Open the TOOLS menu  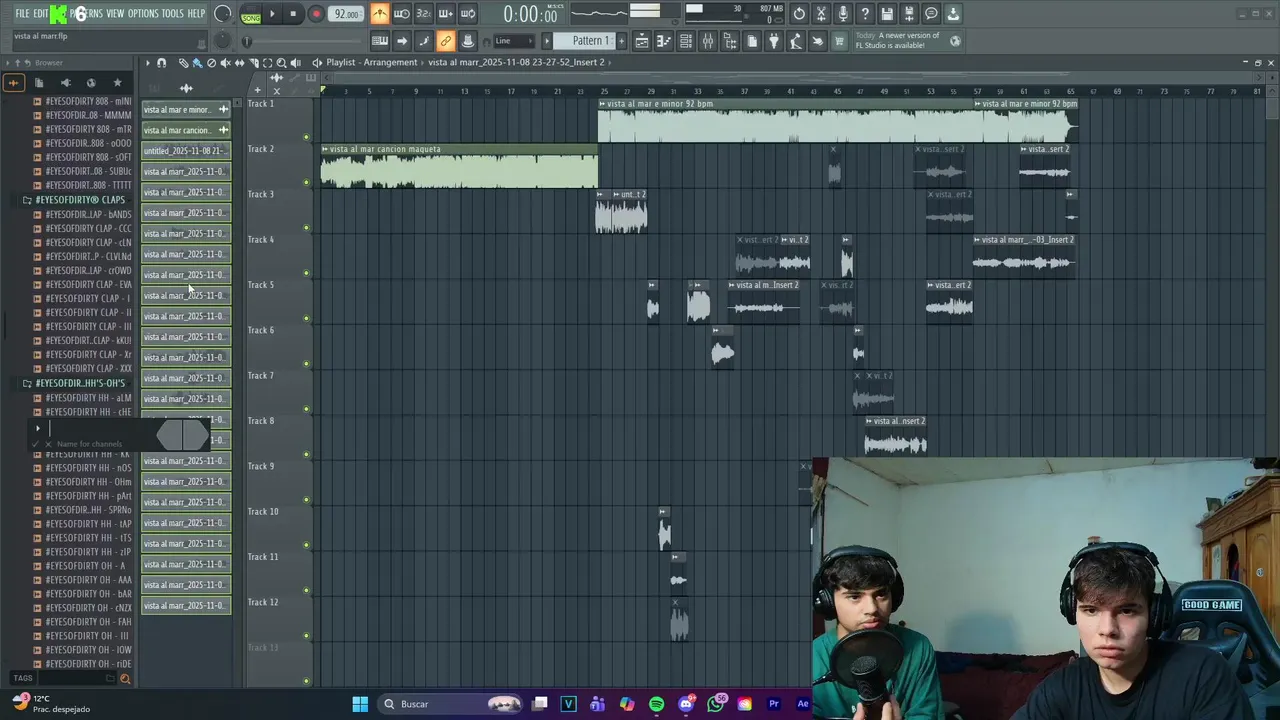pos(173,14)
